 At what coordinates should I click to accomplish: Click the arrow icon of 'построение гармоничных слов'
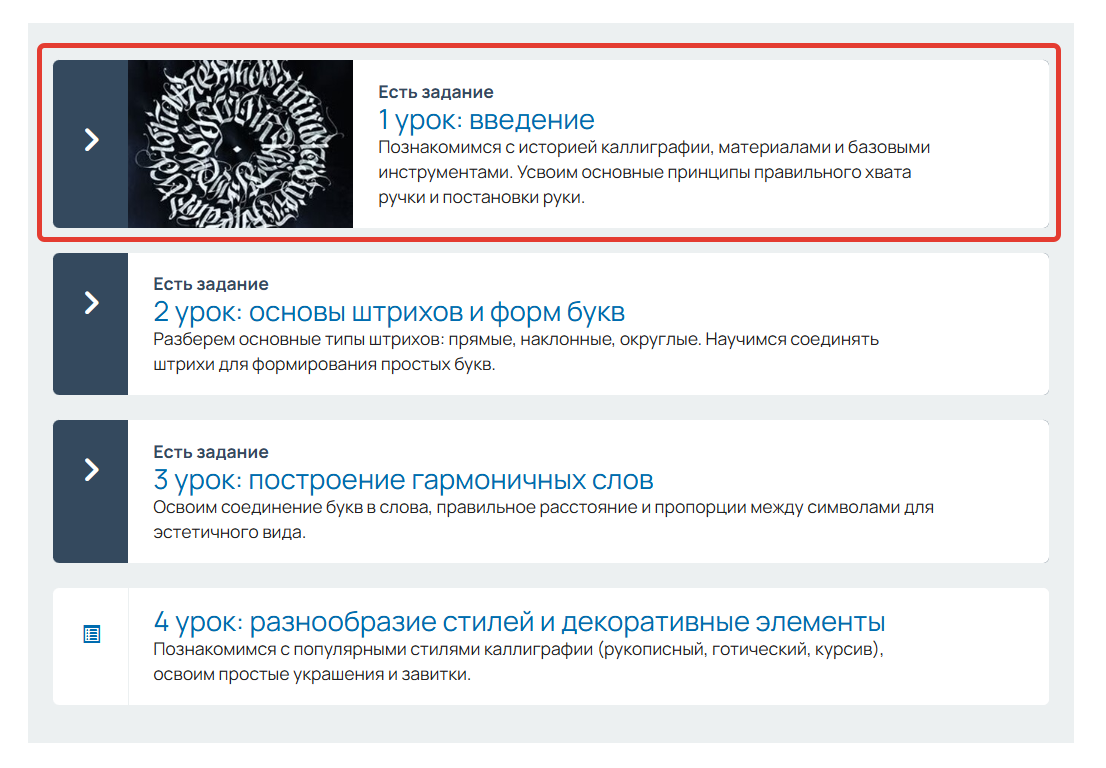tap(90, 468)
